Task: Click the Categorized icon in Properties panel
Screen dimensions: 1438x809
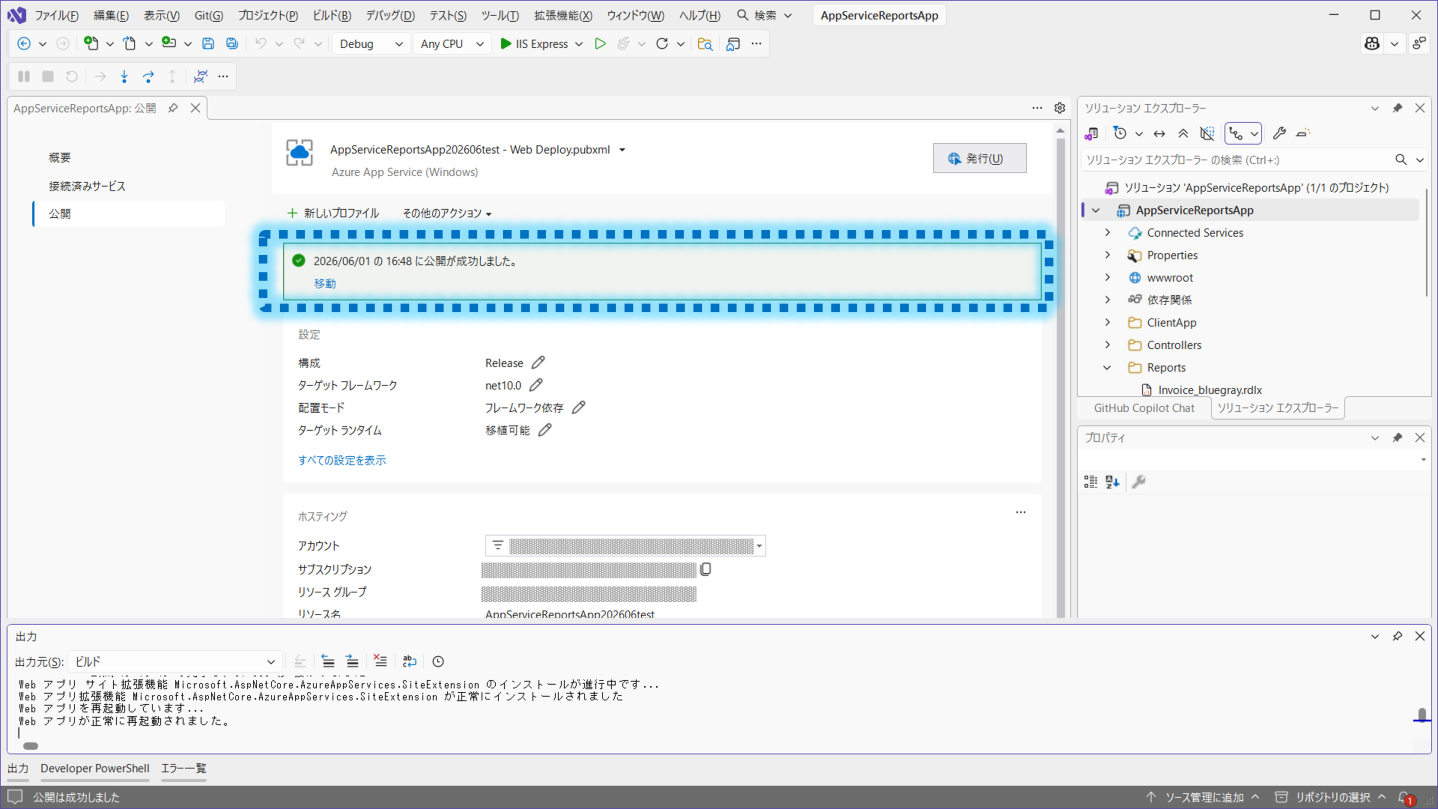Action: point(1091,482)
